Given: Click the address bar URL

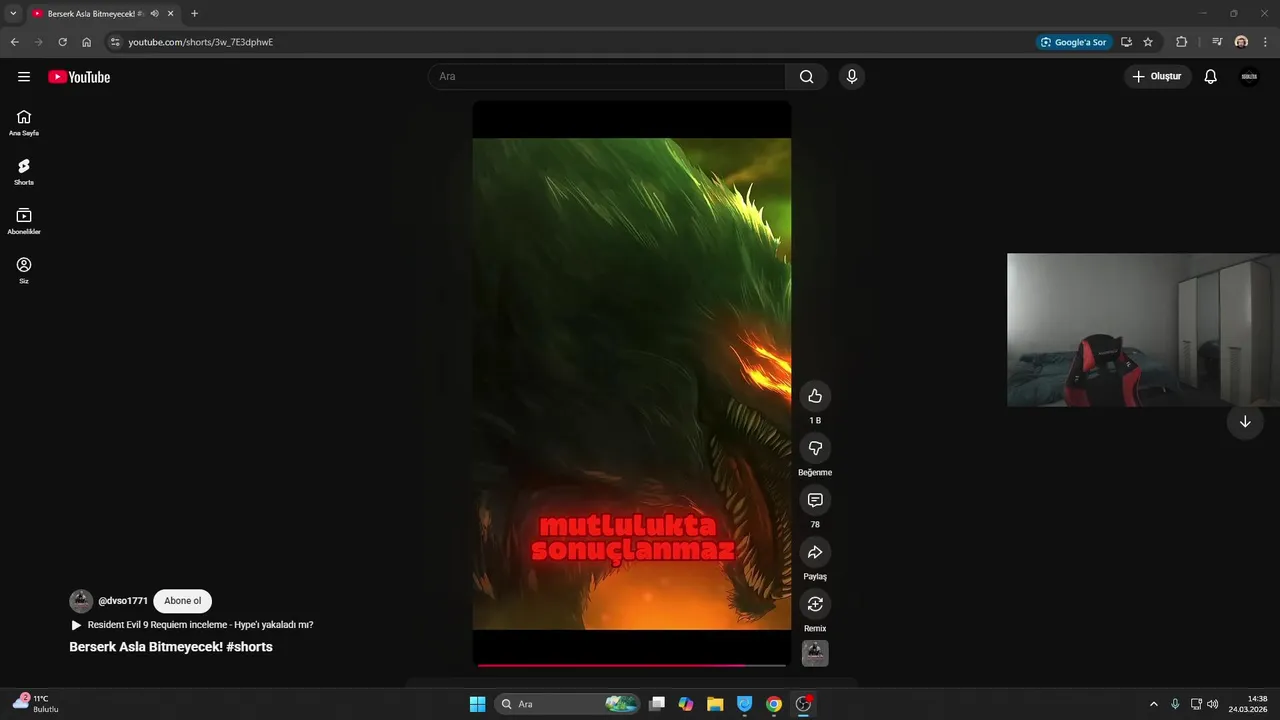Looking at the screenshot, I should pyautogui.click(x=201, y=42).
